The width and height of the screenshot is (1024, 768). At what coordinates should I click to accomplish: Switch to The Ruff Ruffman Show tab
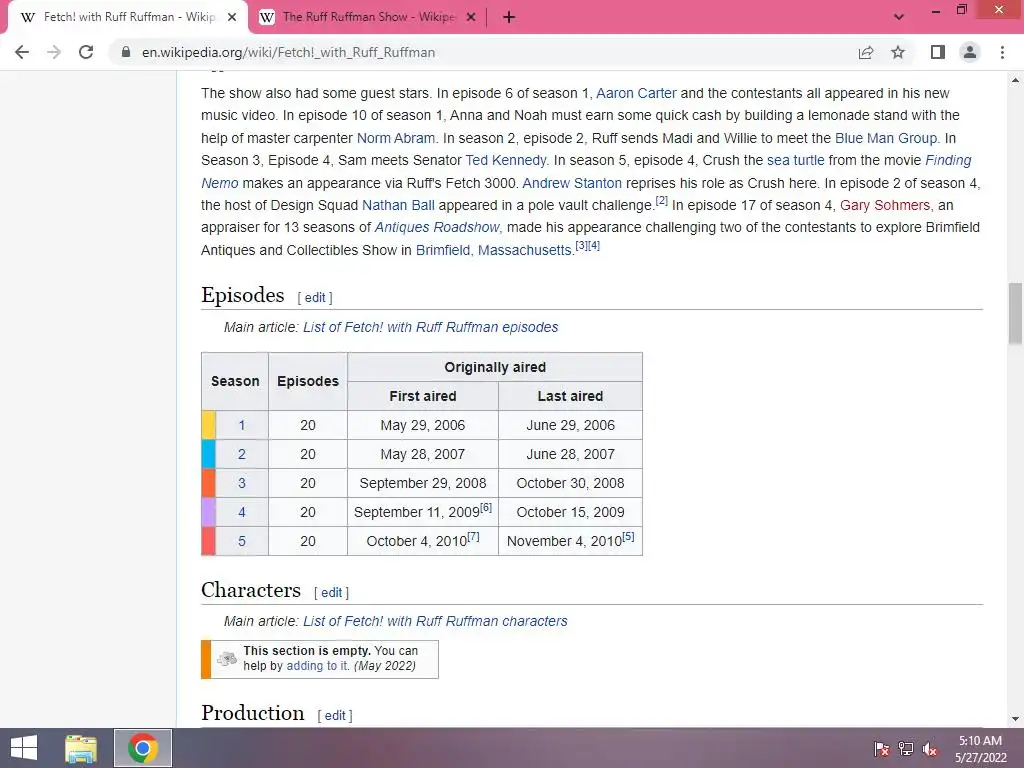368,18
